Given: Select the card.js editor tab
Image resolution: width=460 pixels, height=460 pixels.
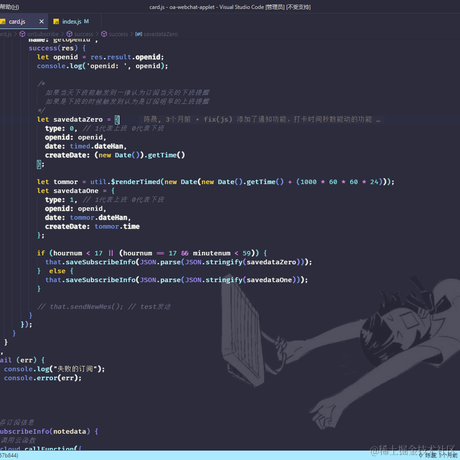Looking at the screenshot, I should click(17, 21).
